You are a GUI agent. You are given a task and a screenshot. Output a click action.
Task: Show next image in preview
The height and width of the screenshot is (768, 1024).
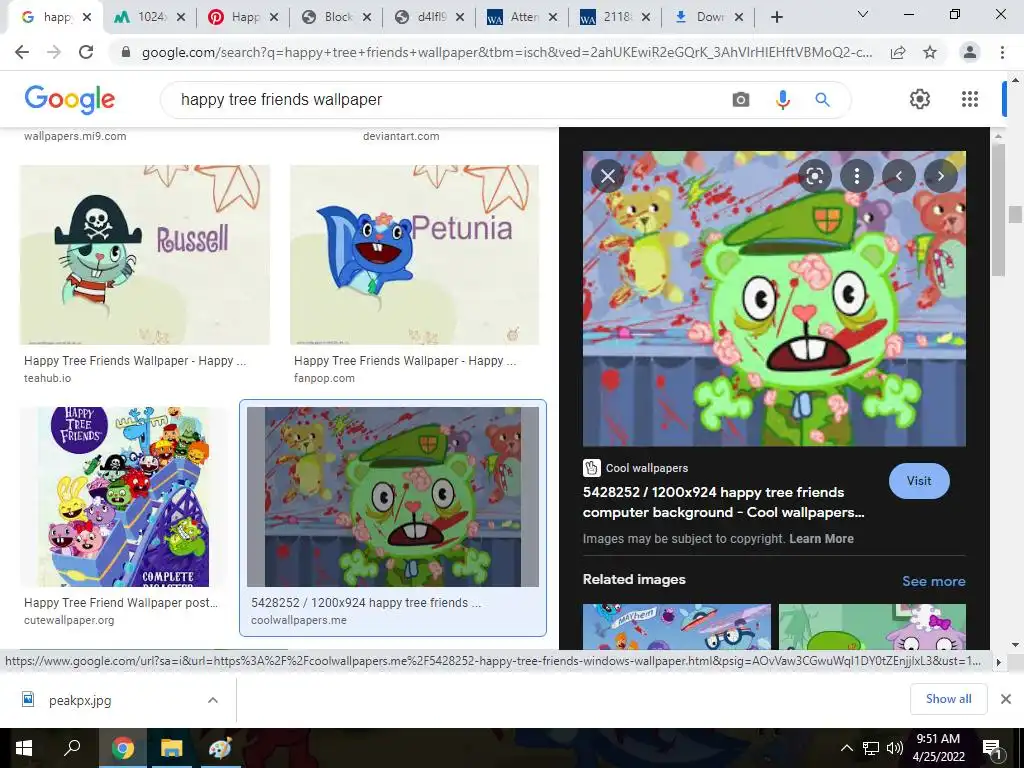coord(940,176)
